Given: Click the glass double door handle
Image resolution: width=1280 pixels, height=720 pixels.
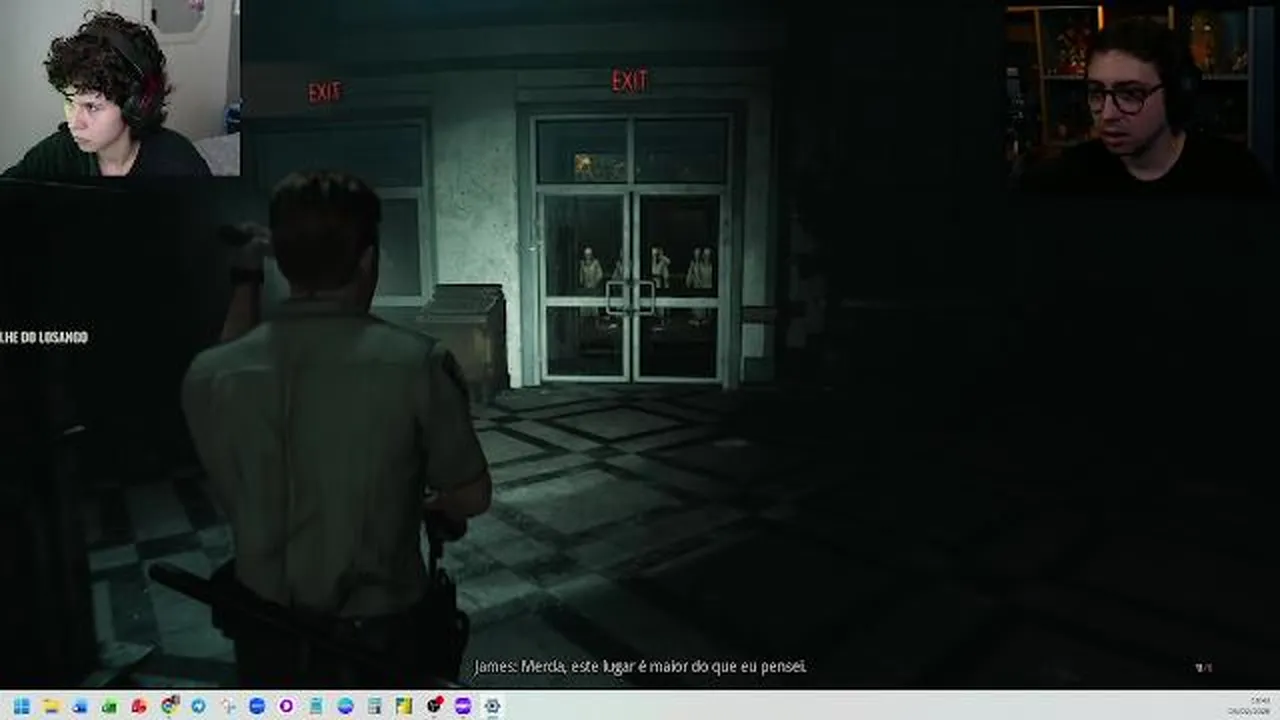Looking at the screenshot, I should (x=630, y=298).
